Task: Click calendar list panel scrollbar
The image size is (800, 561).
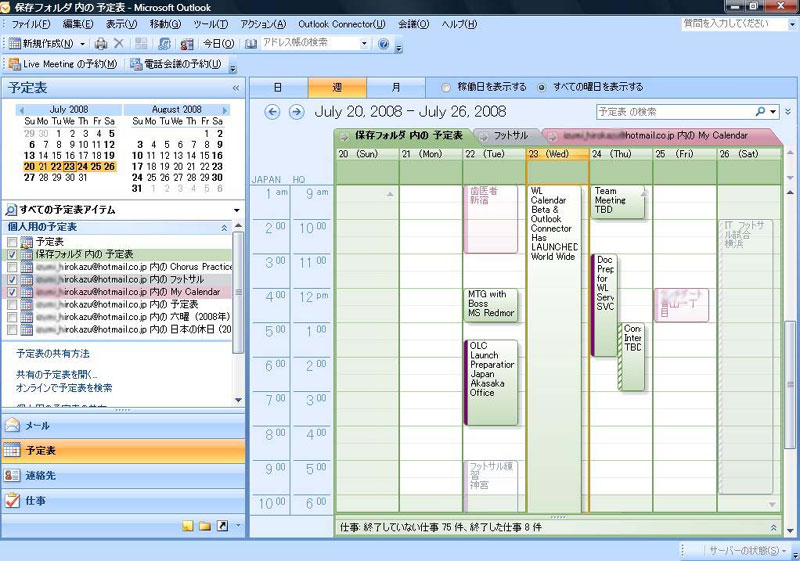Action: point(238,292)
